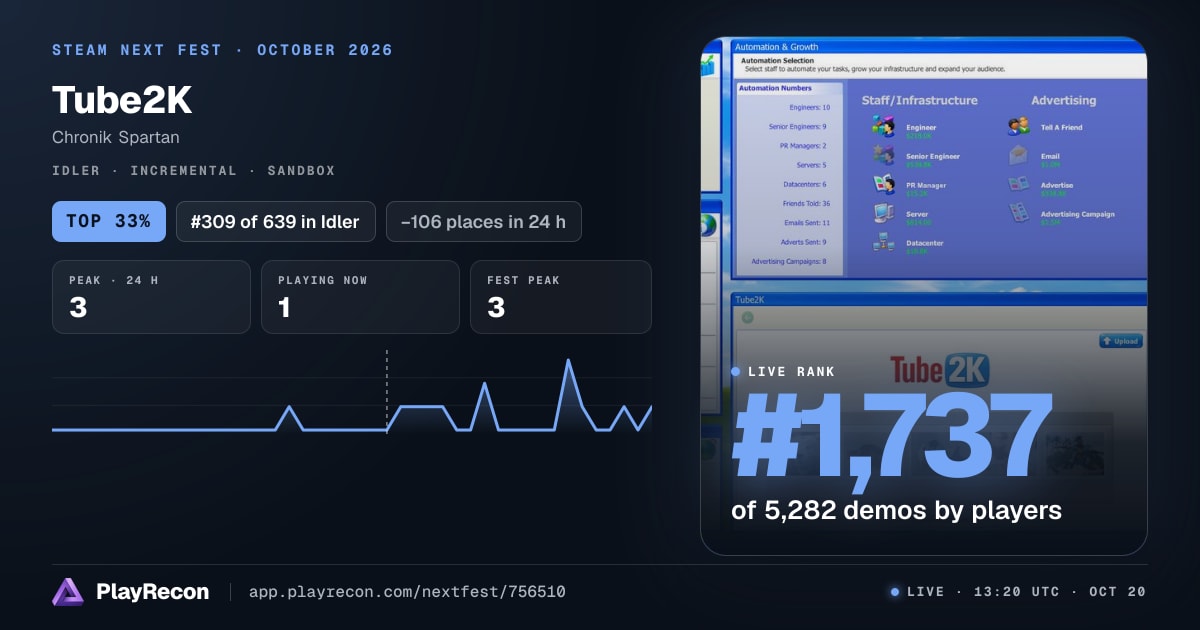Screen dimensions: 1200x630
Task: Click the Tube2K game title heading
Action: click(121, 100)
